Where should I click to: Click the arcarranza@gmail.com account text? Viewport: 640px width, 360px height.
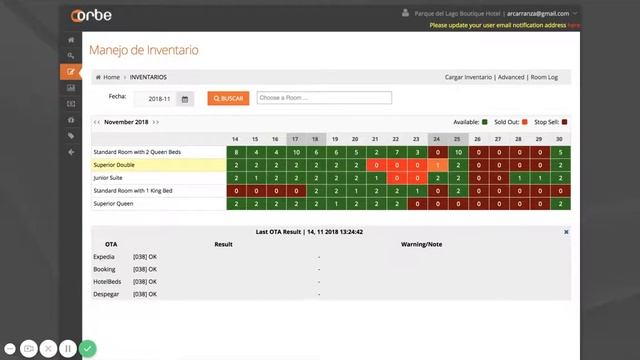(538, 13)
